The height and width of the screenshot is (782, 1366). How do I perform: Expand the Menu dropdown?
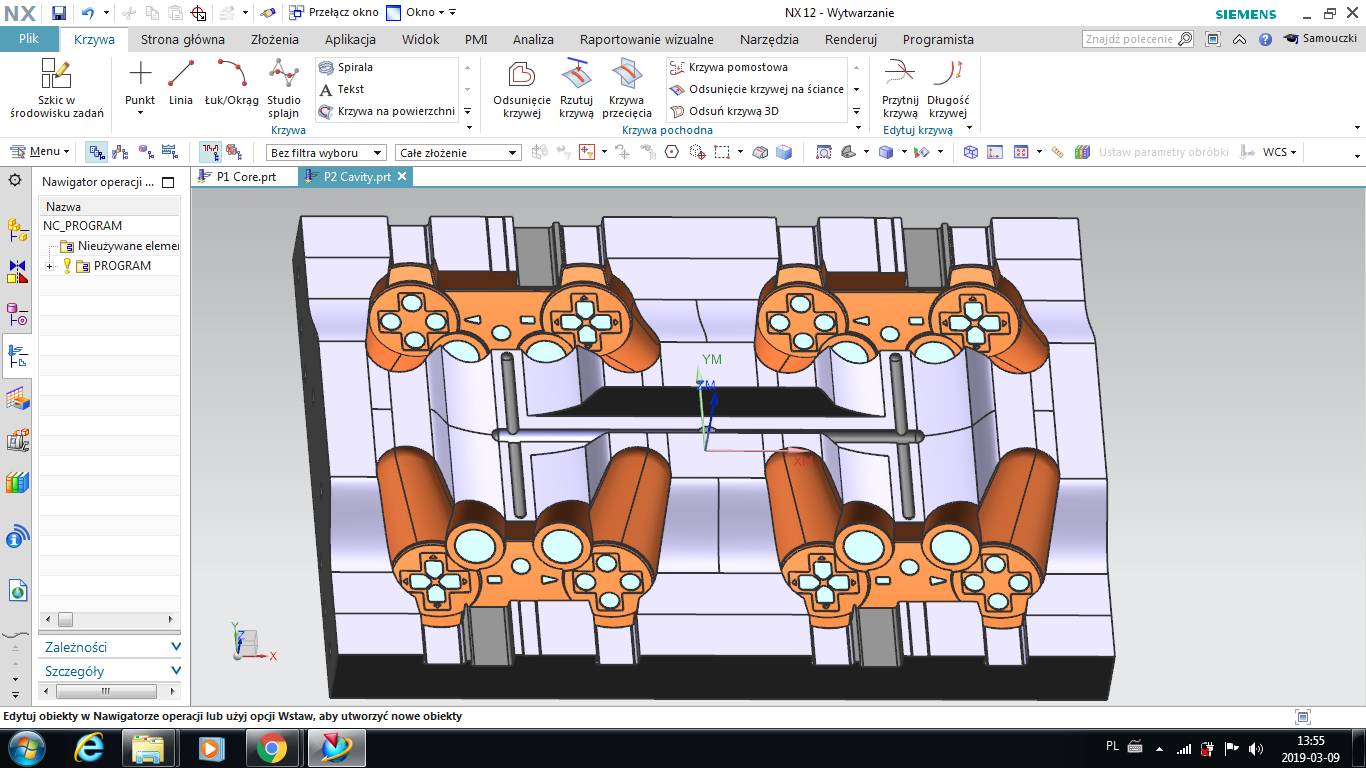click(40, 152)
